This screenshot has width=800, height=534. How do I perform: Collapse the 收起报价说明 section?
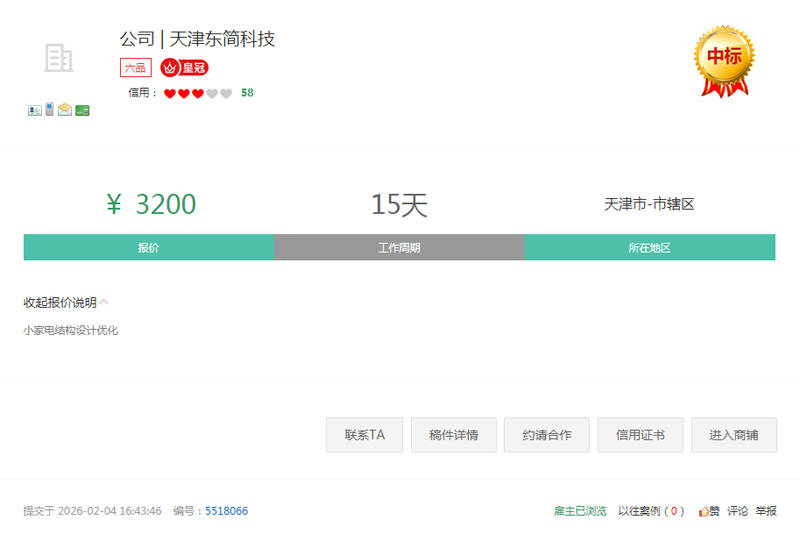tap(66, 302)
